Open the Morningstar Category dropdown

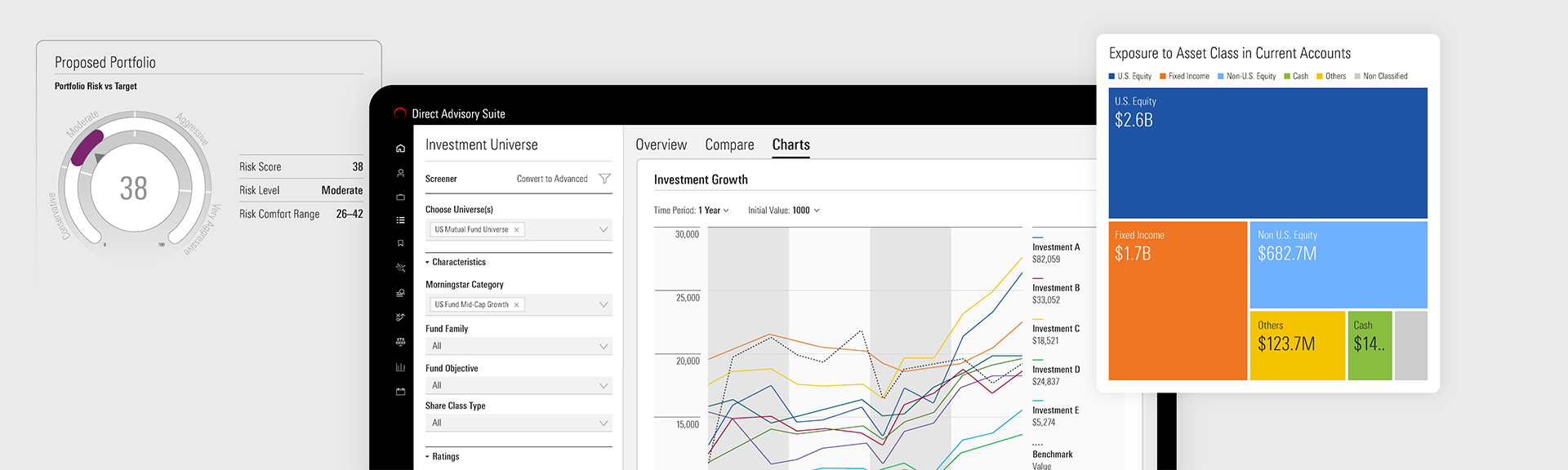click(519, 304)
